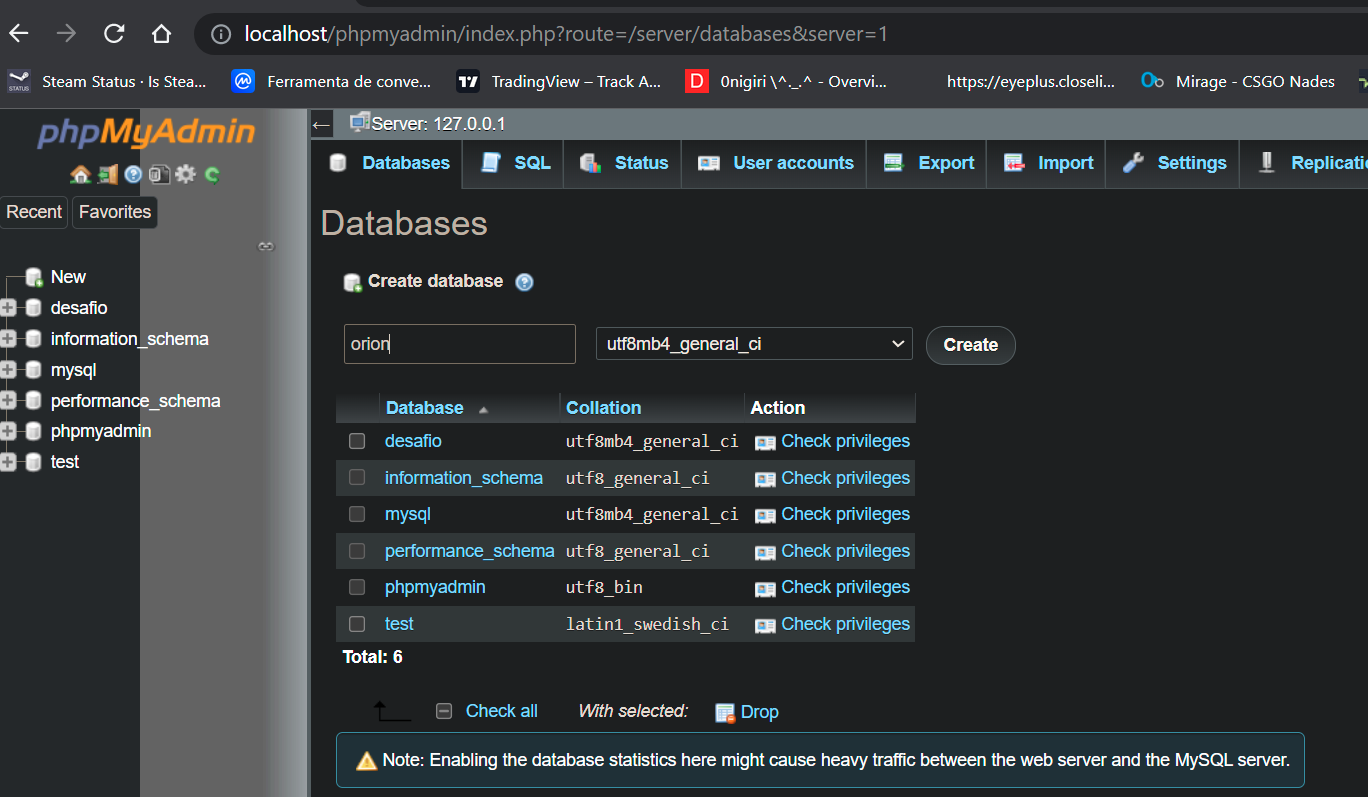Click the Create button
The height and width of the screenshot is (797, 1368).
point(970,344)
